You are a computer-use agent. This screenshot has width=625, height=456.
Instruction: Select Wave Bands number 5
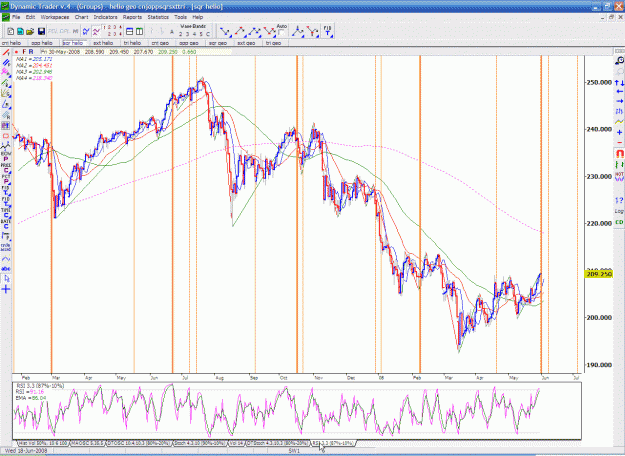pyautogui.click(x=201, y=34)
